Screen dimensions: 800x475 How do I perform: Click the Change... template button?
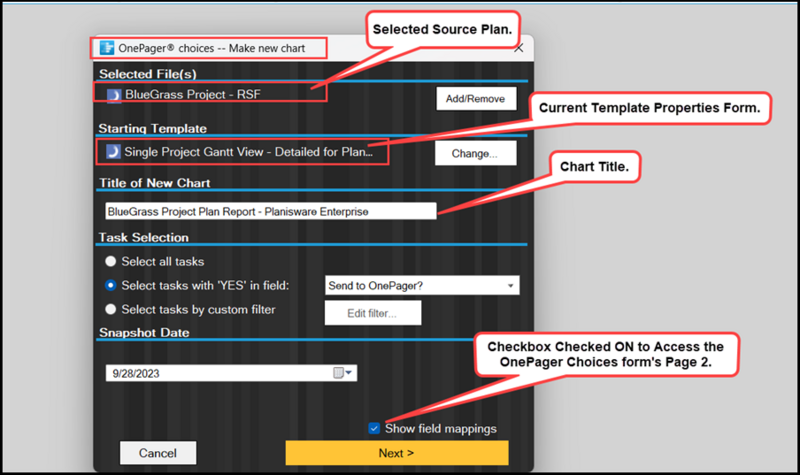[476, 153]
